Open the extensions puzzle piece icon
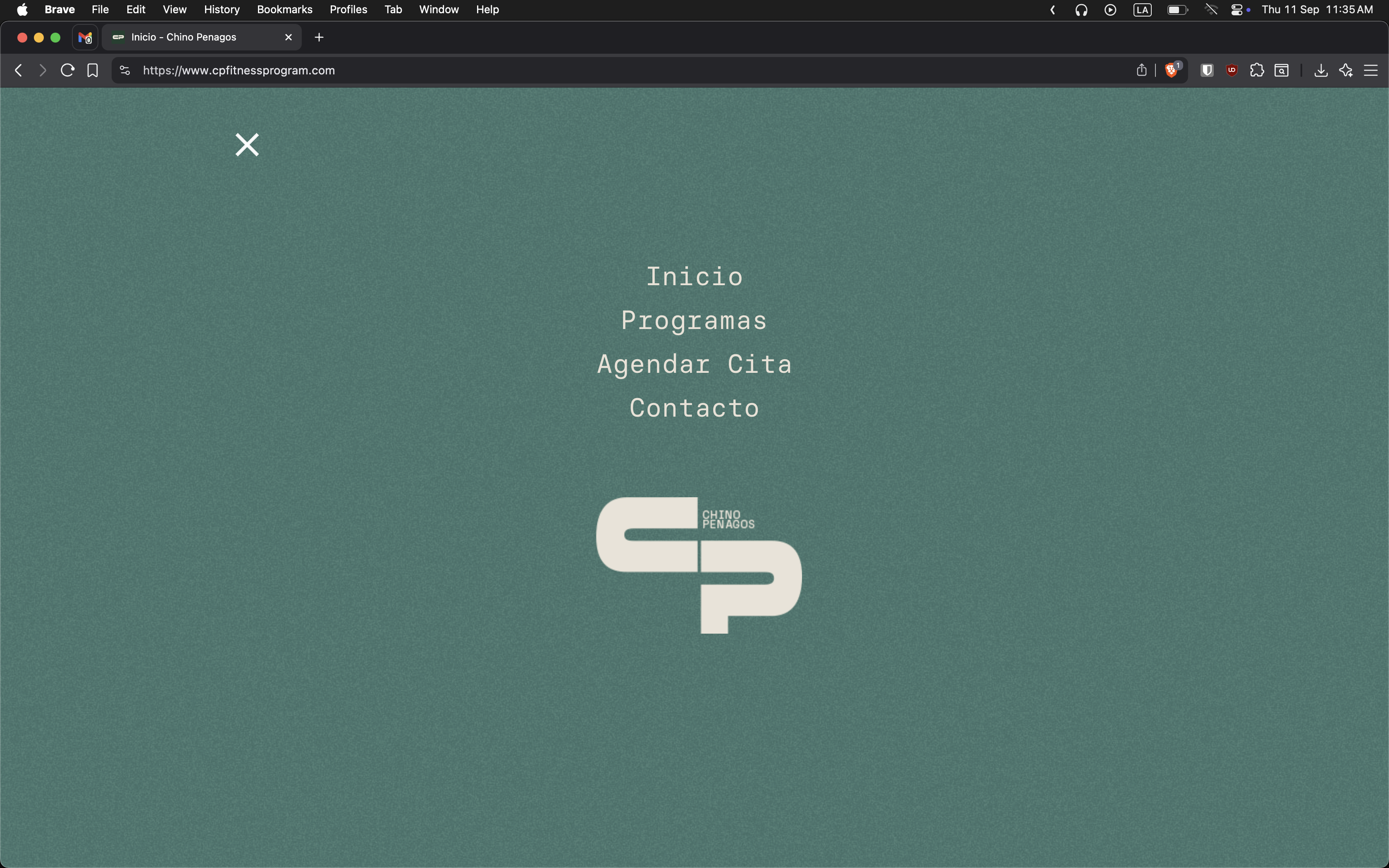The image size is (1389, 868). (x=1257, y=70)
